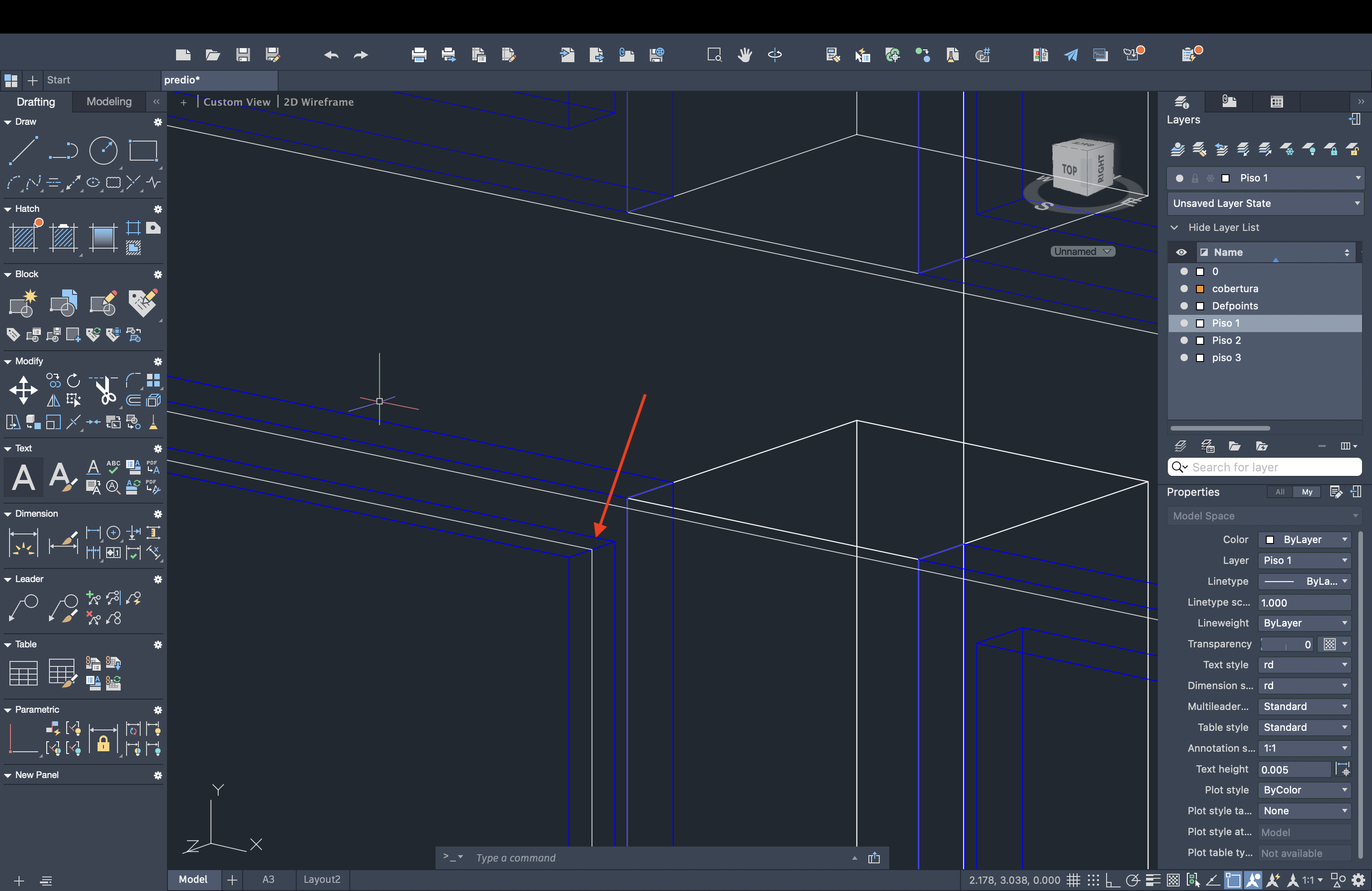Open the Layout2 tab
This screenshot has height=891, width=1372.
point(322,880)
